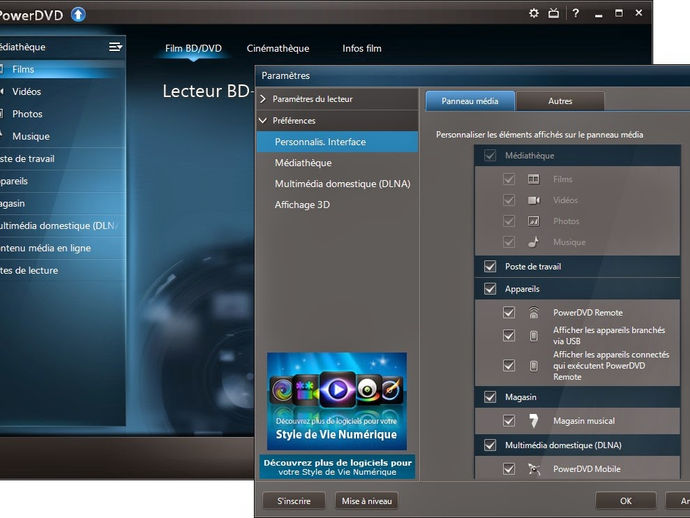Toggle the Poste de travail checkbox

[490, 266]
